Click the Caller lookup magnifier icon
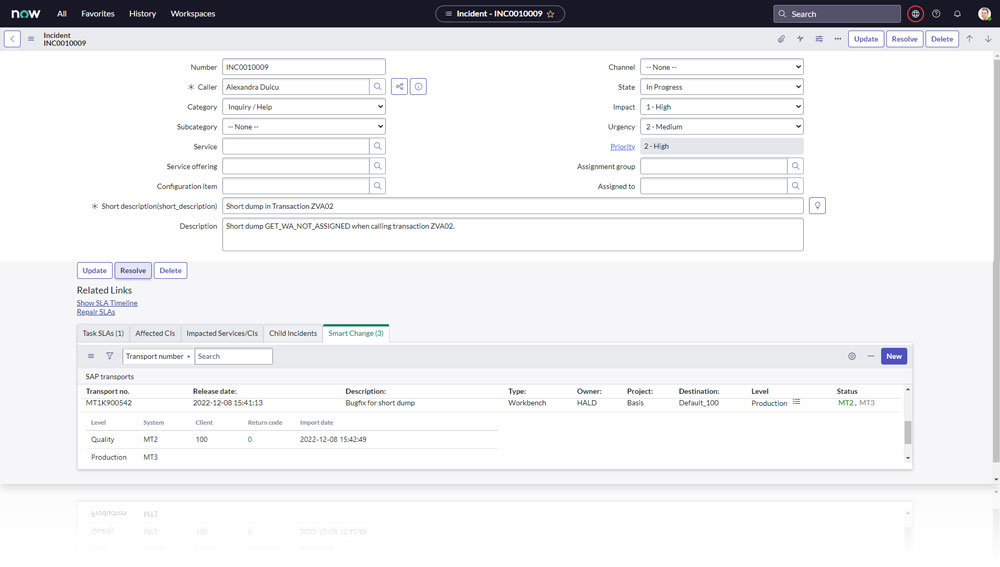Viewport: 1000px width, 567px height. coord(378,87)
